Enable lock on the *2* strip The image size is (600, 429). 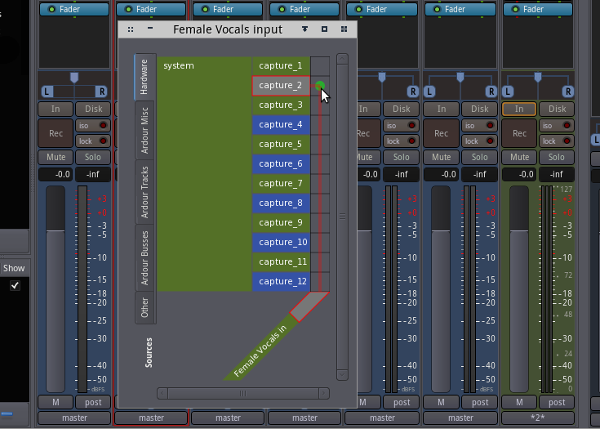point(556,141)
